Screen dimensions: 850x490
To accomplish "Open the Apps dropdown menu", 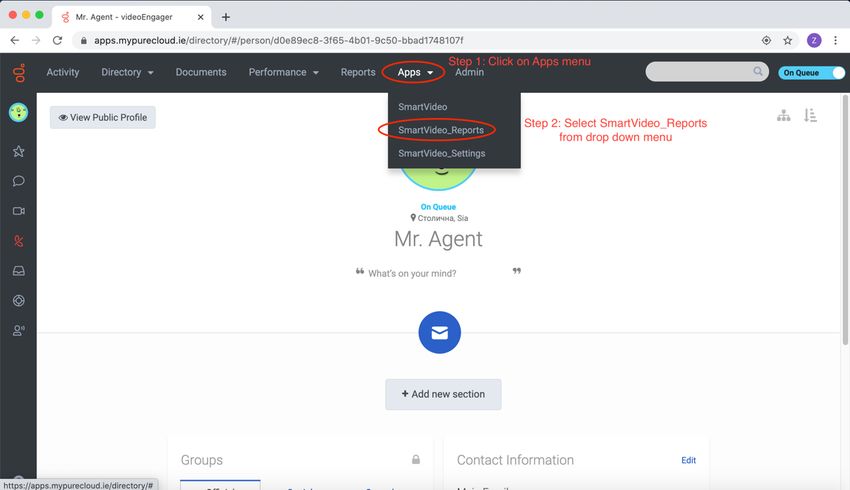I will click(x=415, y=72).
